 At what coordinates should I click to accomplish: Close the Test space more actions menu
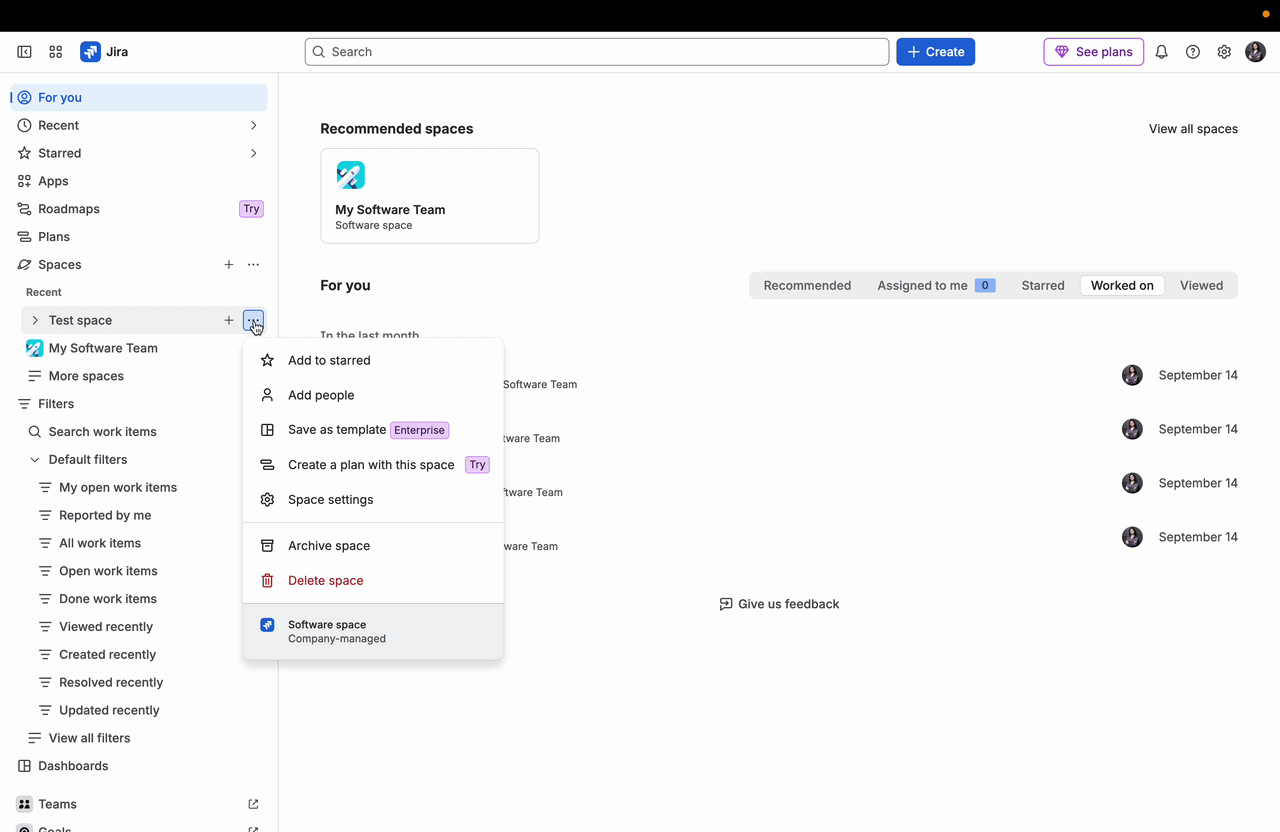tap(254, 320)
